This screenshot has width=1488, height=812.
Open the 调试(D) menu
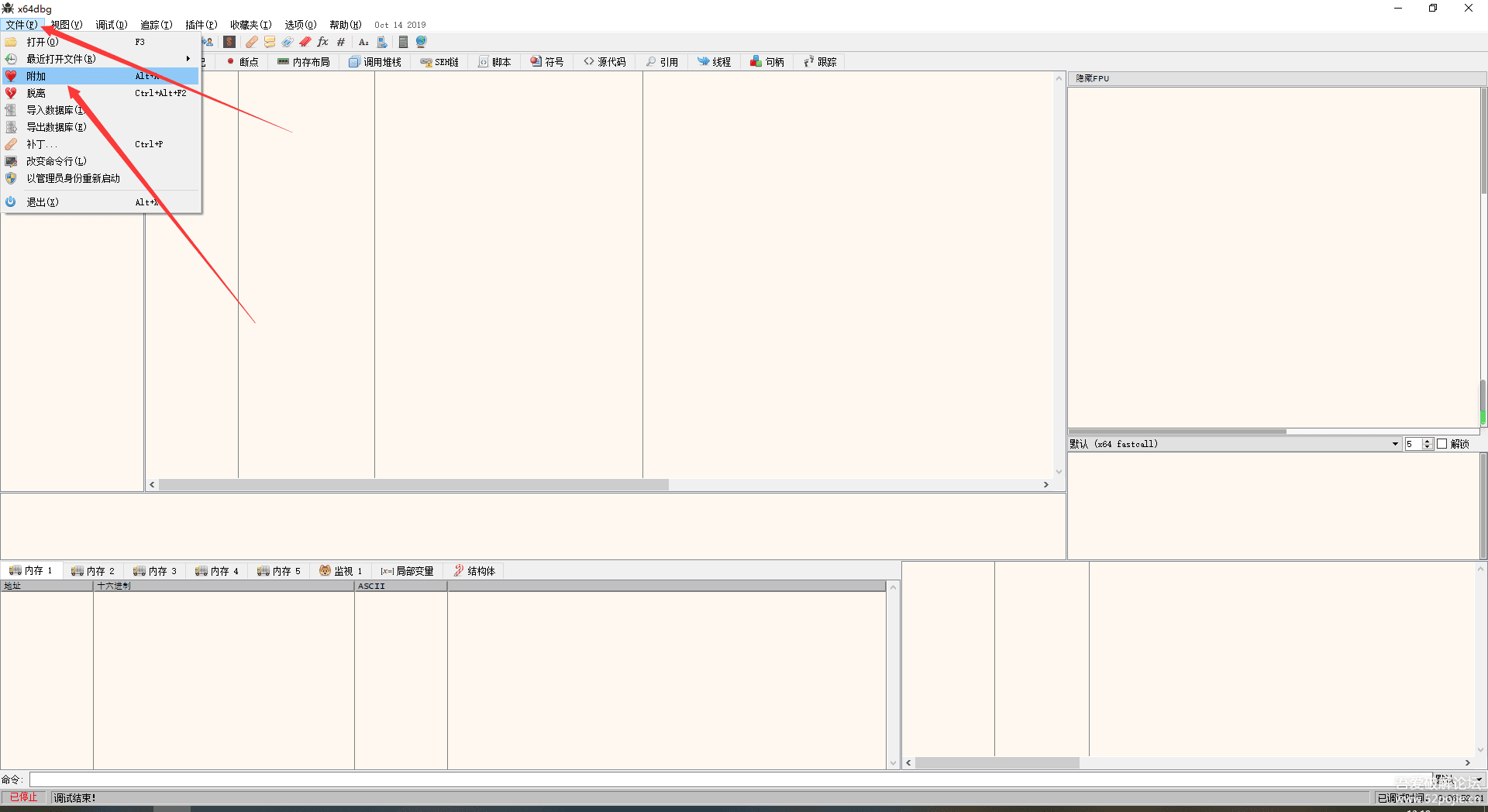coord(112,25)
